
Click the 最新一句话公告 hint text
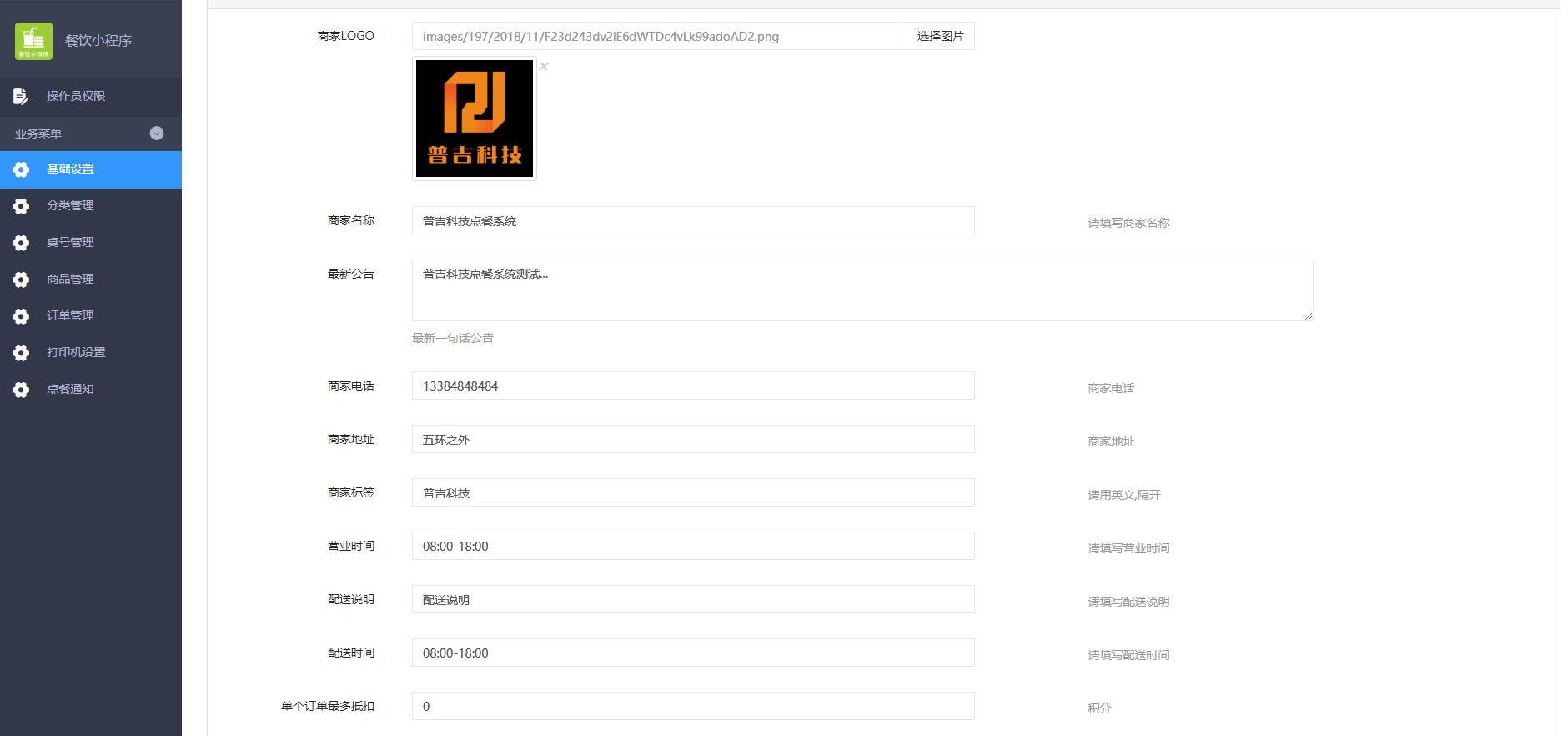click(453, 338)
